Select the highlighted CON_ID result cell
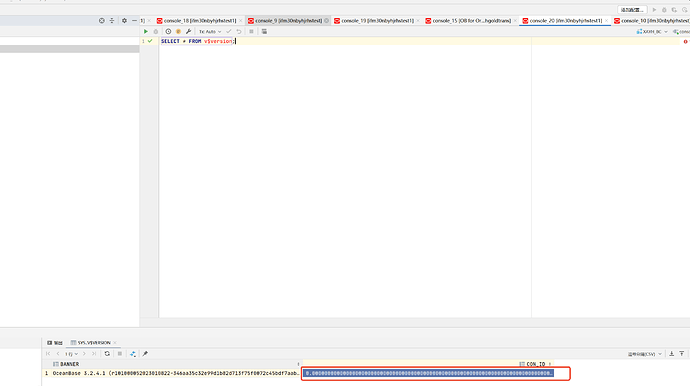The image size is (690, 386). [x=428, y=373]
